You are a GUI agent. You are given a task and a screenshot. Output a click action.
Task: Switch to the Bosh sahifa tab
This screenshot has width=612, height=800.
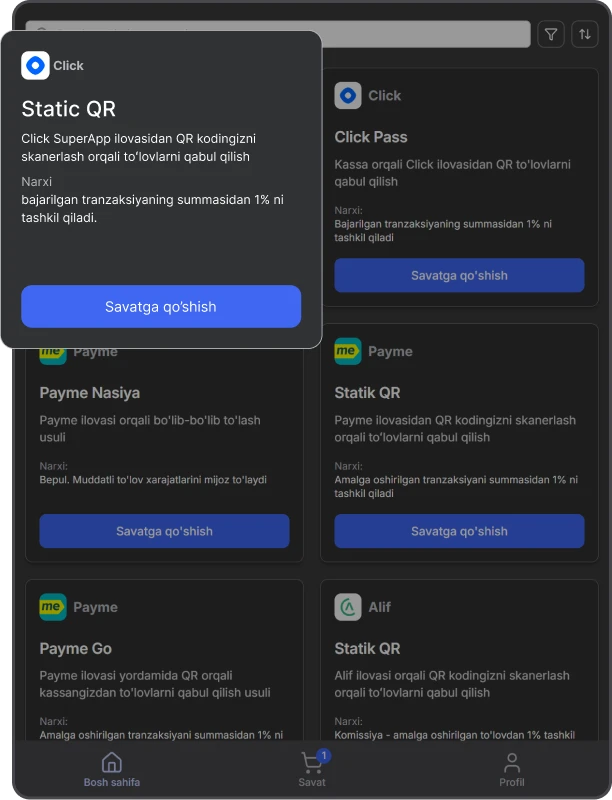click(x=112, y=770)
